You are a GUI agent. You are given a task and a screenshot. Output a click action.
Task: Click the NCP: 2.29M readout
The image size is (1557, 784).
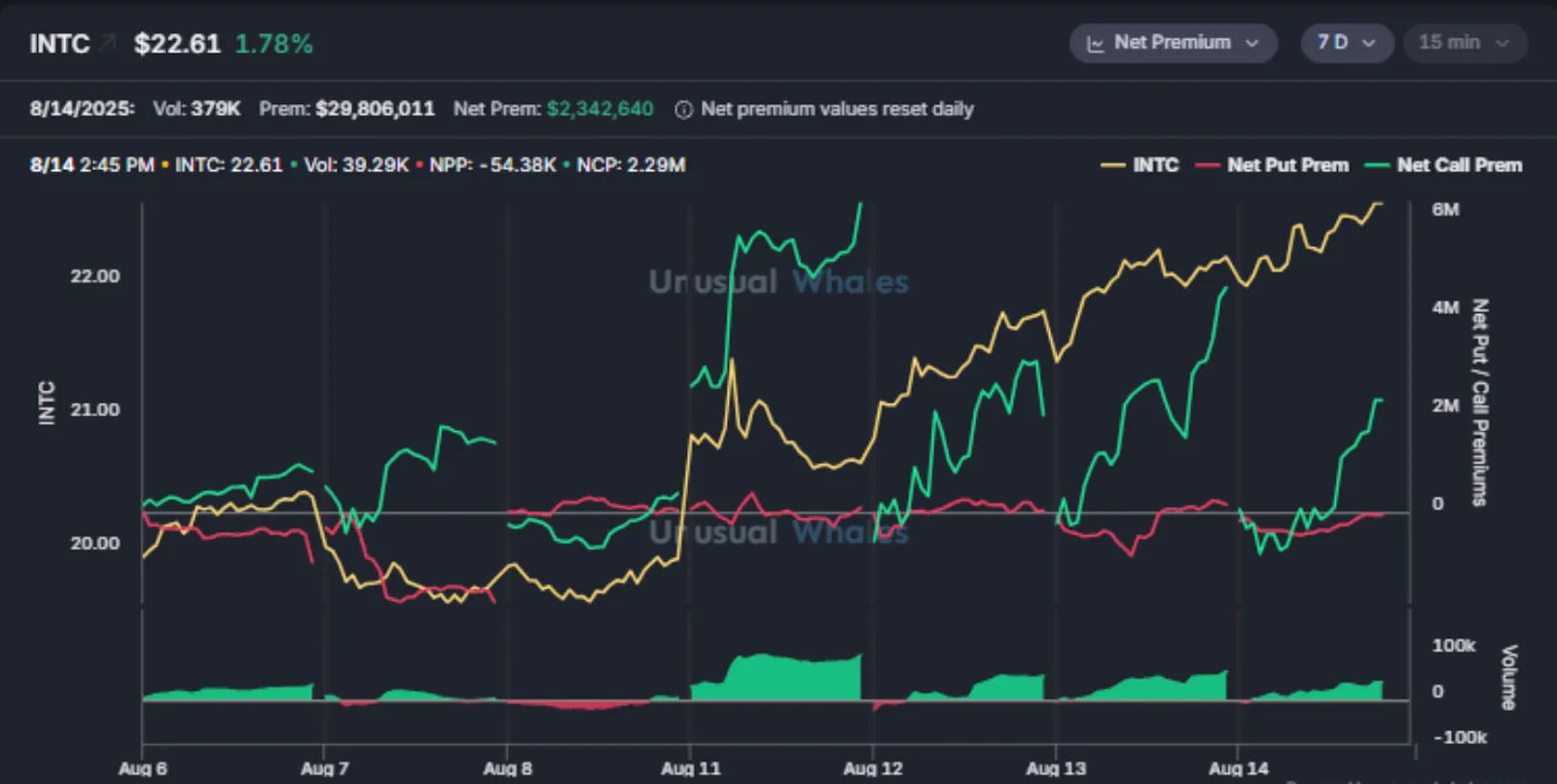pyautogui.click(x=631, y=165)
